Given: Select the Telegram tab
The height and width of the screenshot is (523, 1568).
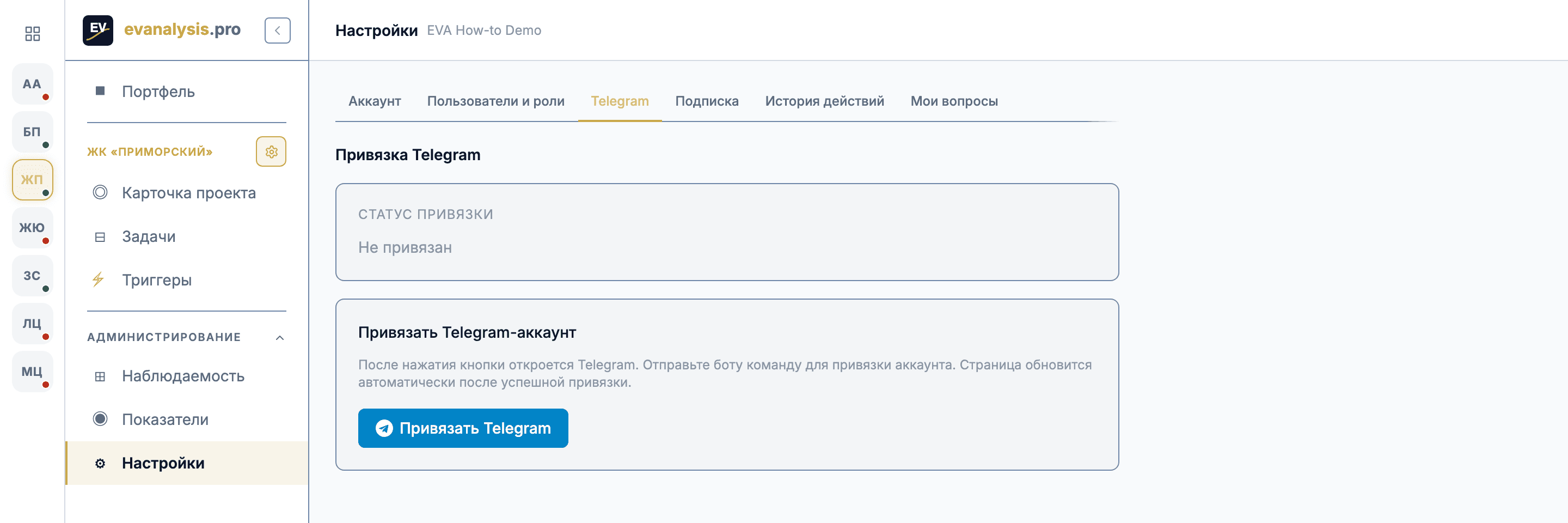Looking at the screenshot, I should tap(620, 101).
